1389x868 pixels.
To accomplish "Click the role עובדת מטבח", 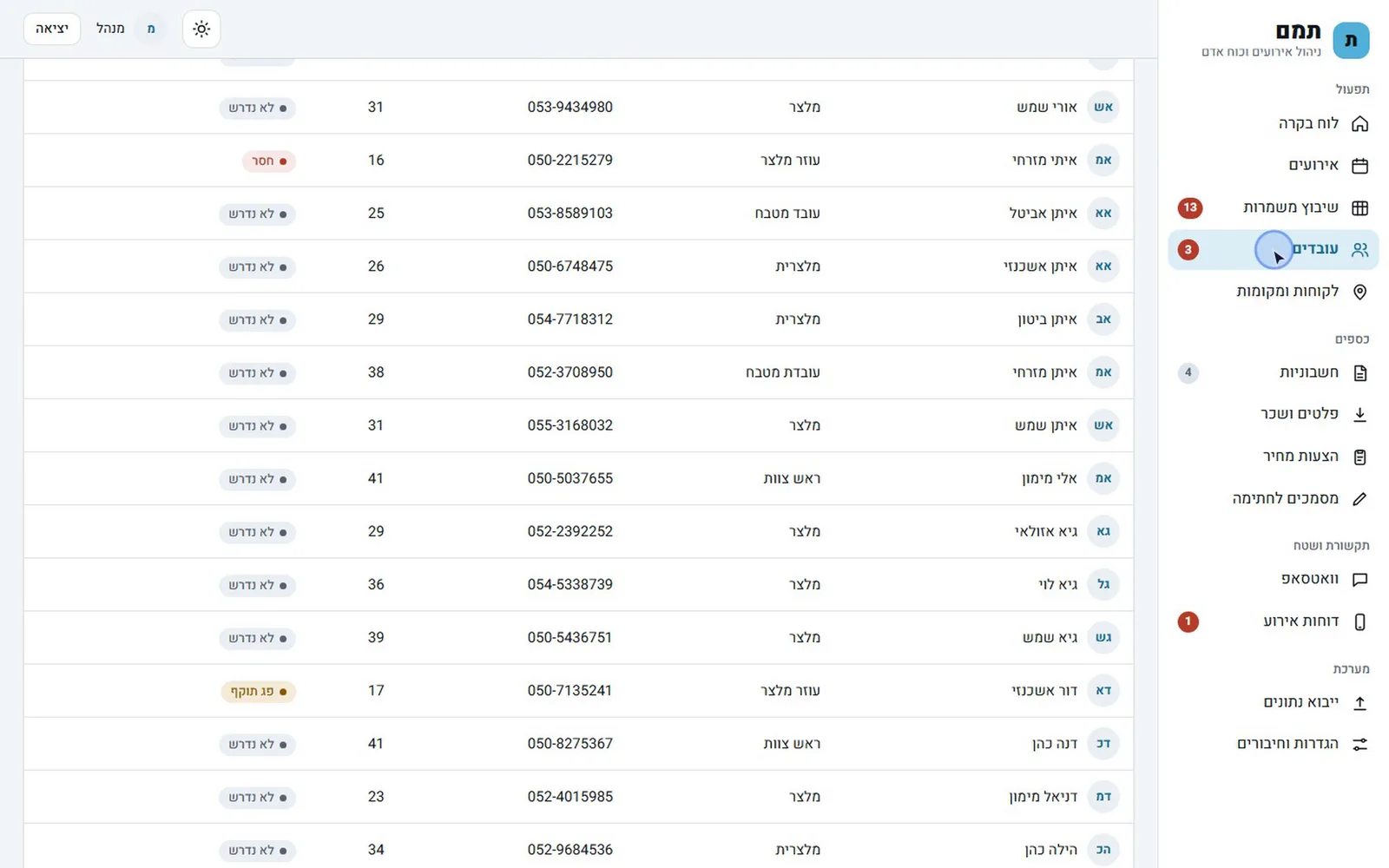I will point(783,372).
